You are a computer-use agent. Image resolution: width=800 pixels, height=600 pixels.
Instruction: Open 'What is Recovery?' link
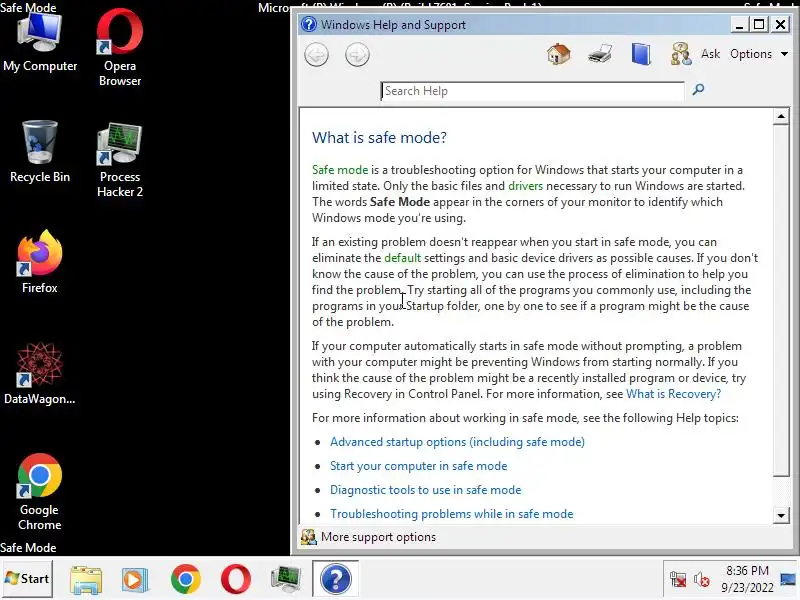point(673,394)
